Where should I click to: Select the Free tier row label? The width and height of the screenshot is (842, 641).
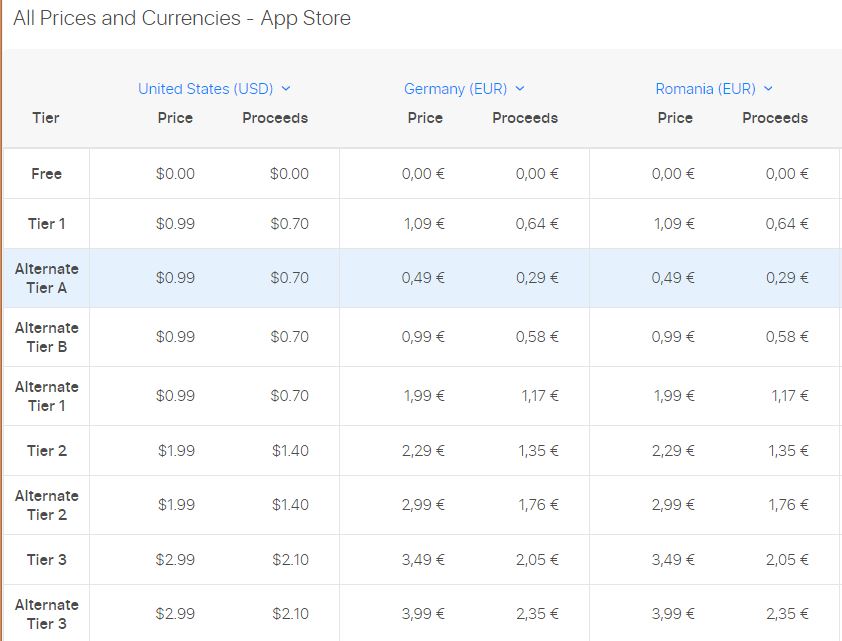point(46,174)
